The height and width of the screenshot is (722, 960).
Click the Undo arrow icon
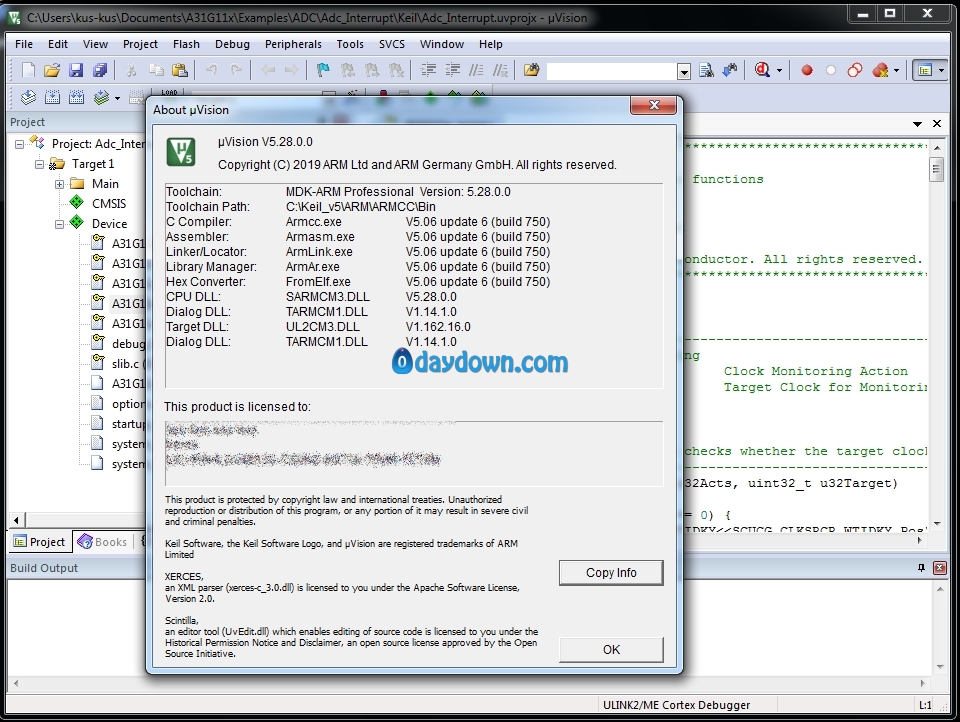pos(211,70)
